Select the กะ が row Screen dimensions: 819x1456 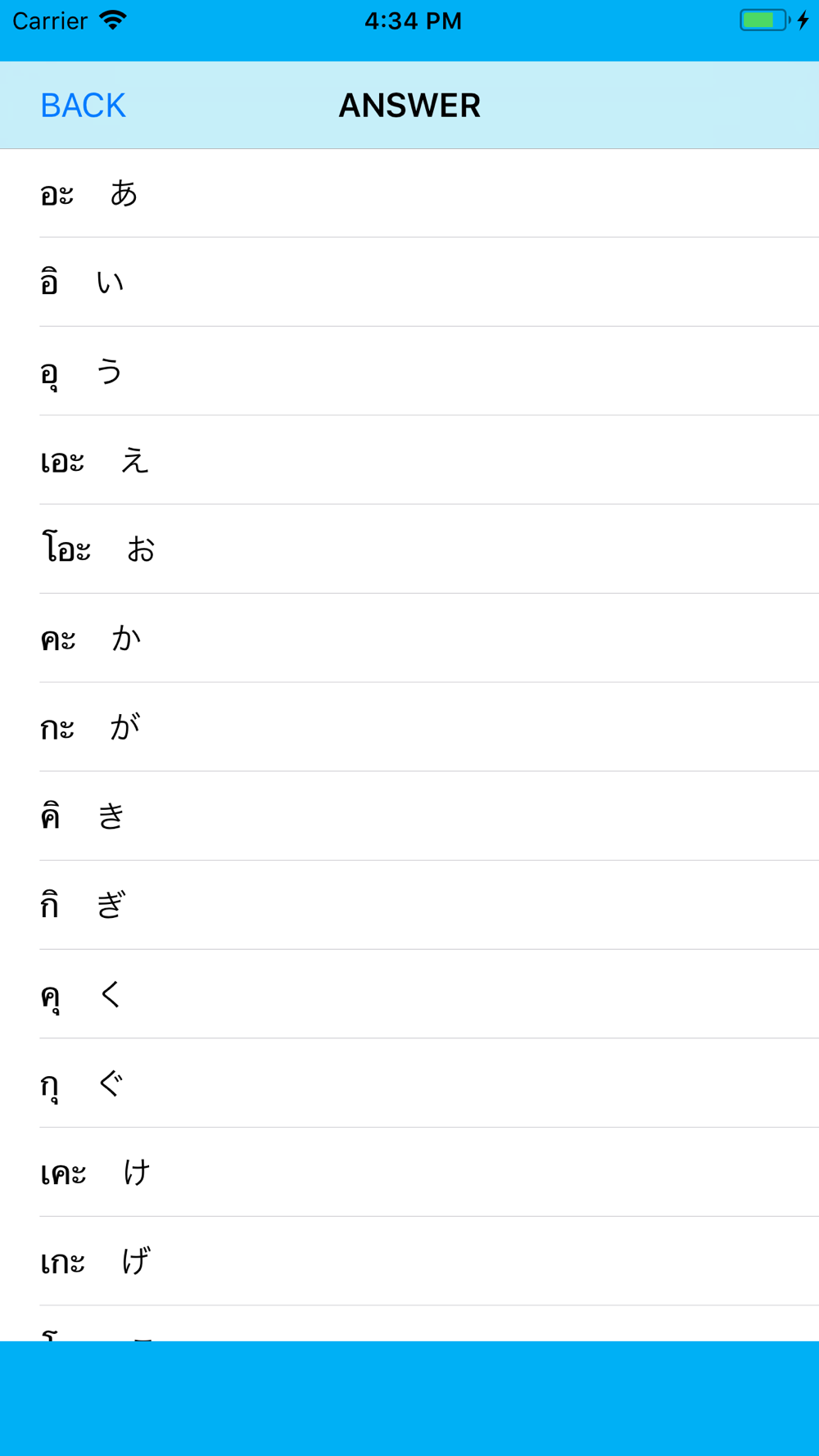(x=409, y=727)
